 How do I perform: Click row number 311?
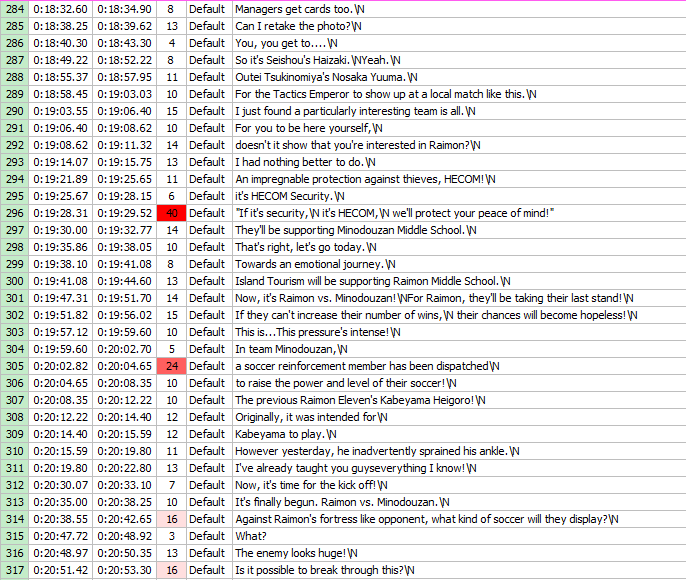click(14, 469)
